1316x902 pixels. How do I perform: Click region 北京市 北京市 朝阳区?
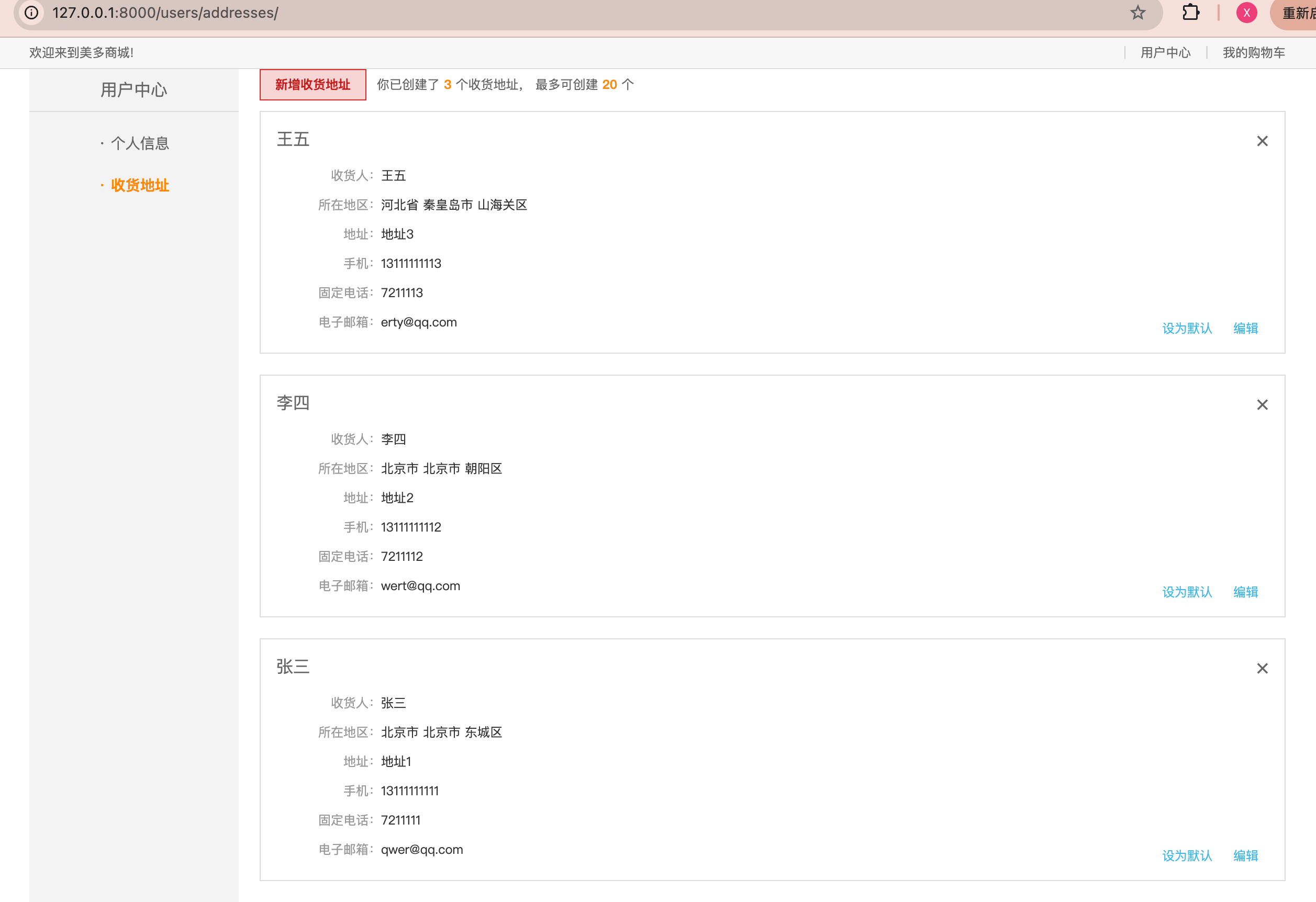pyautogui.click(x=442, y=469)
